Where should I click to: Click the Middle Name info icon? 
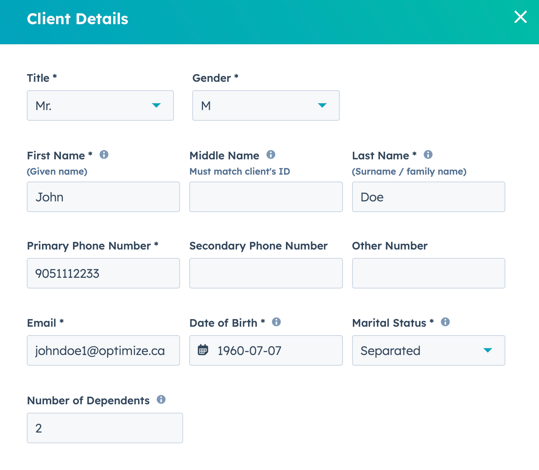271,155
